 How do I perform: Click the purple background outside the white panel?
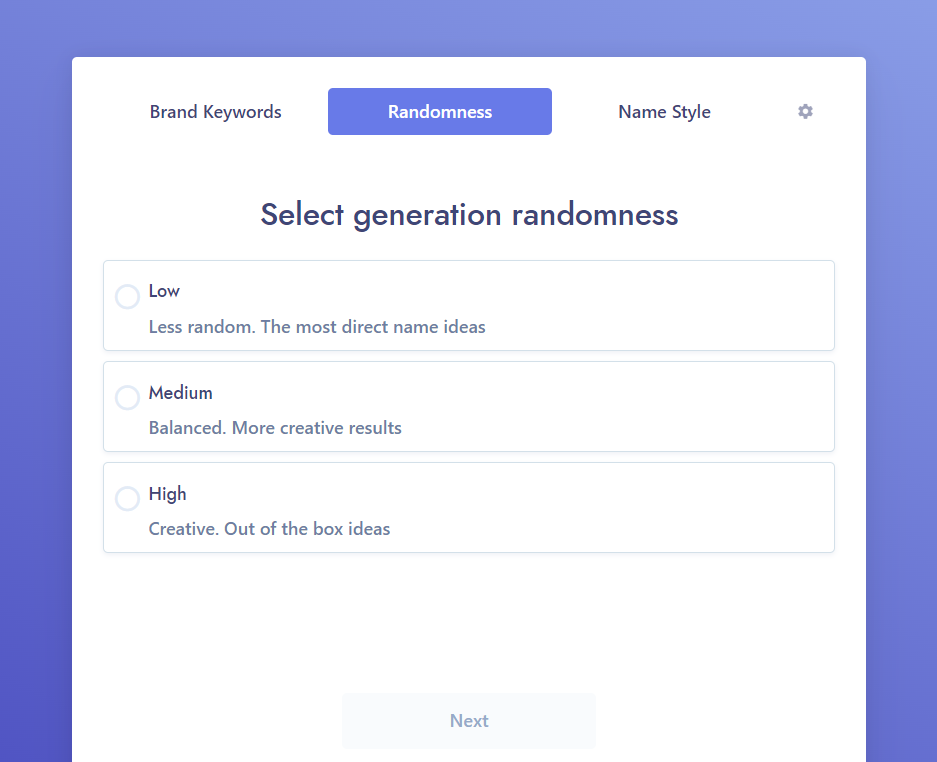pyautogui.click(x=35, y=400)
